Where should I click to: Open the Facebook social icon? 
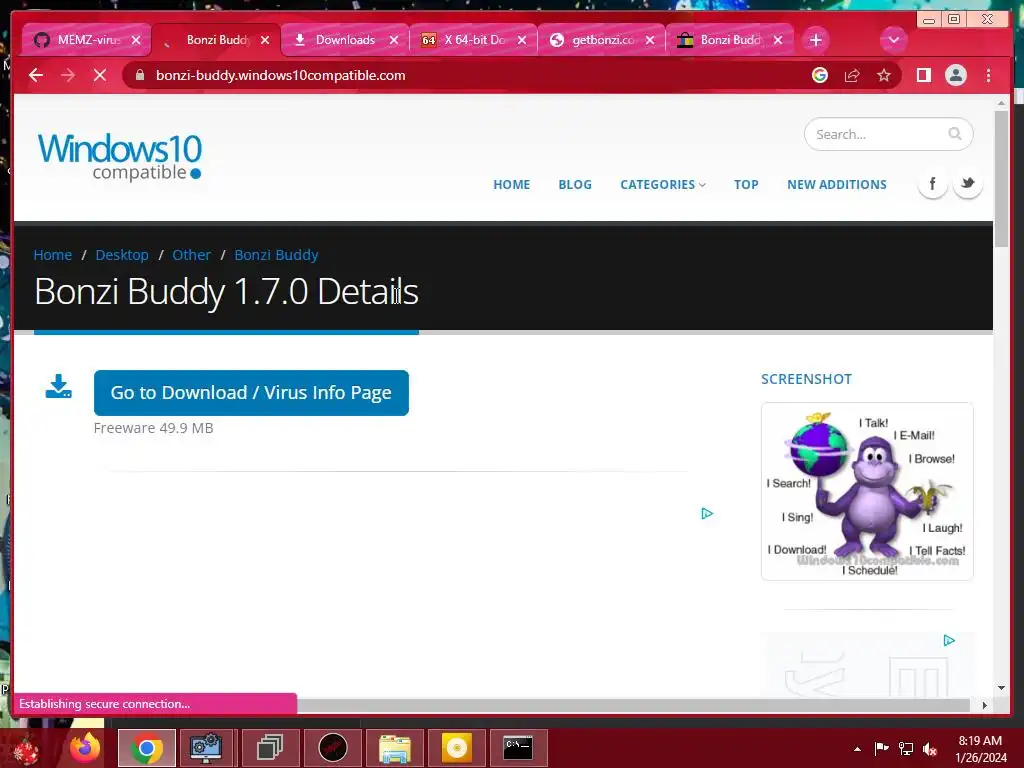click(933, 184)
